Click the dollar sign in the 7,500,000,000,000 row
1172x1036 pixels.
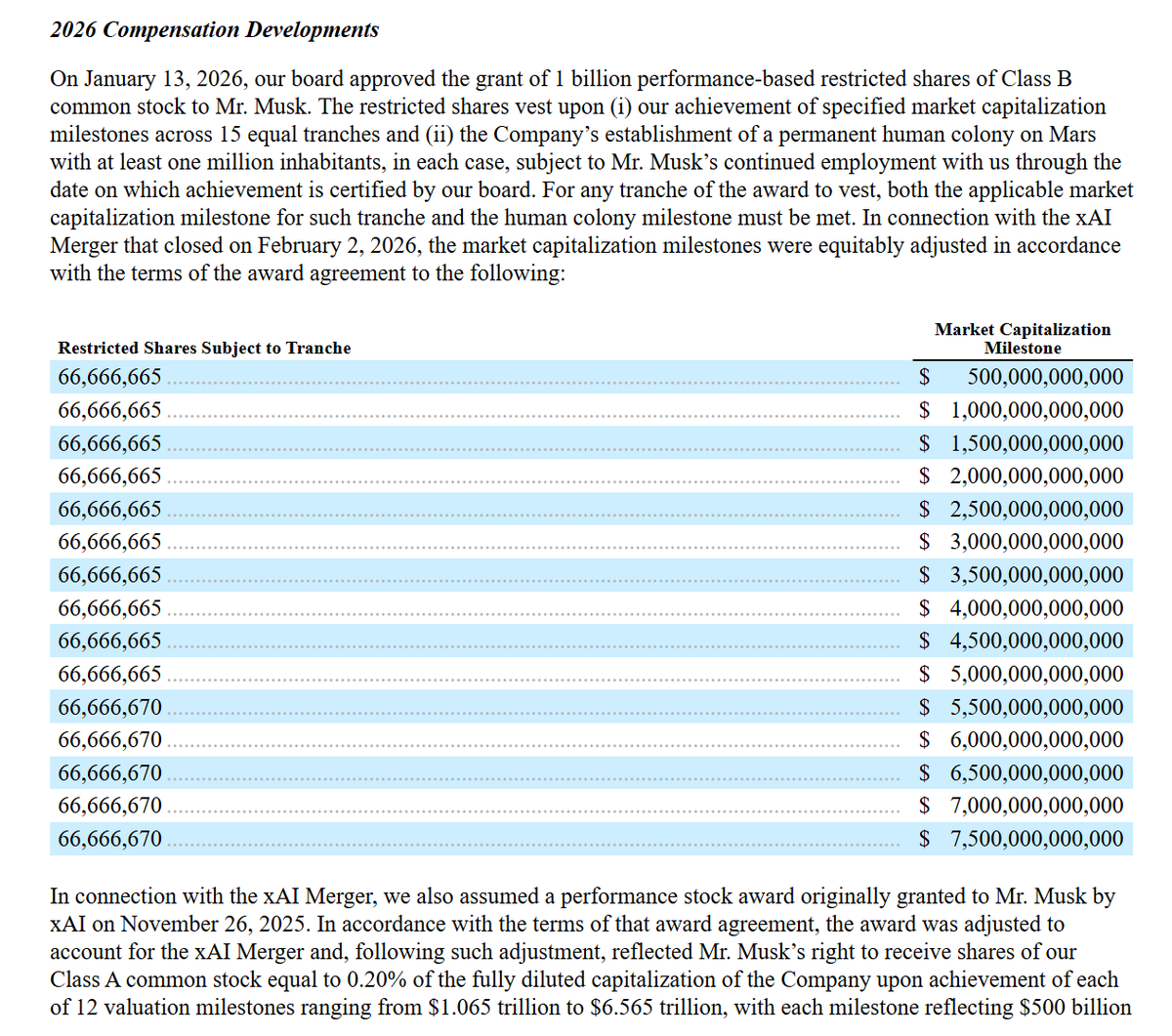[x=925, y=839]
